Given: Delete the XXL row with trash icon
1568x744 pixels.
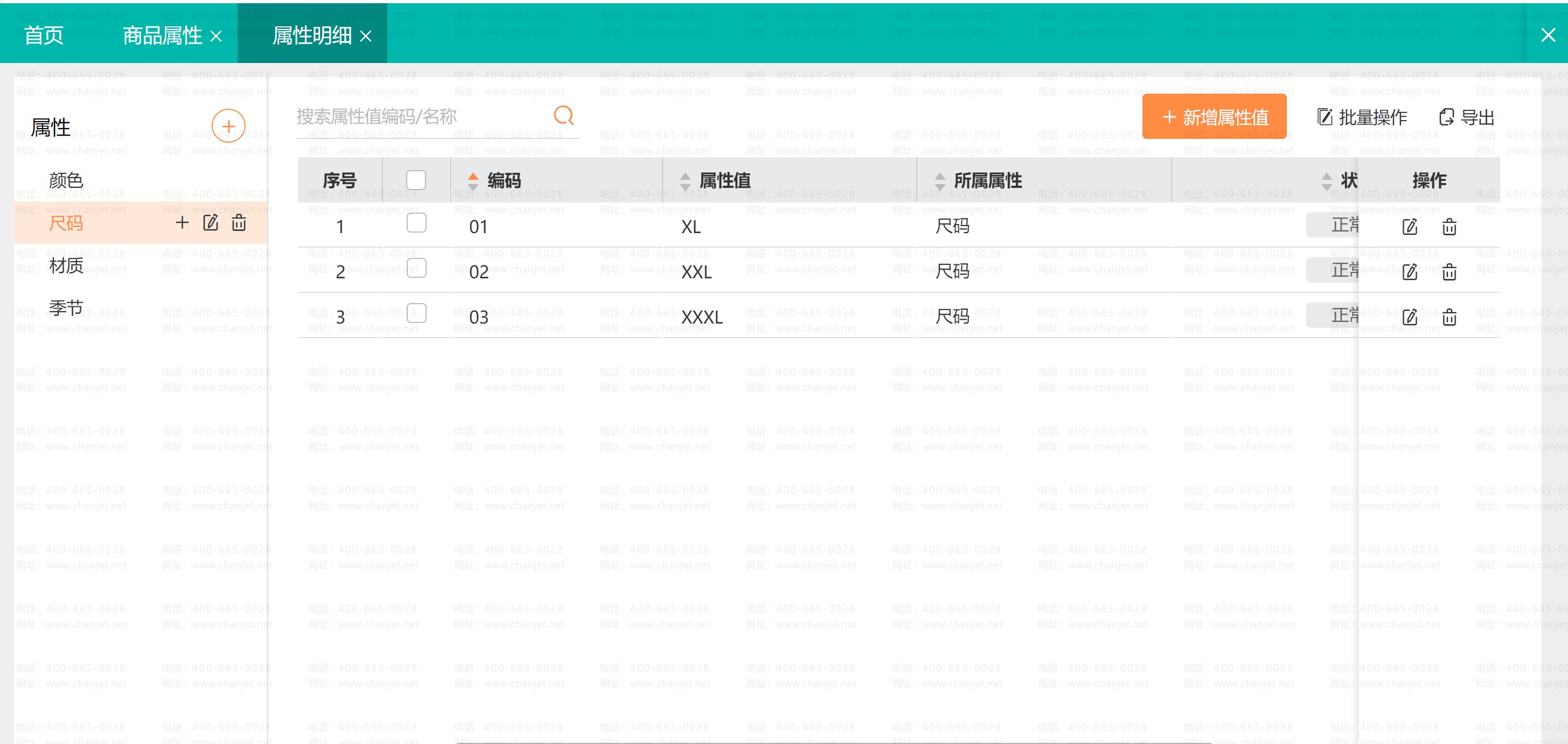Looking at the screenshot, I should 1449,272.
